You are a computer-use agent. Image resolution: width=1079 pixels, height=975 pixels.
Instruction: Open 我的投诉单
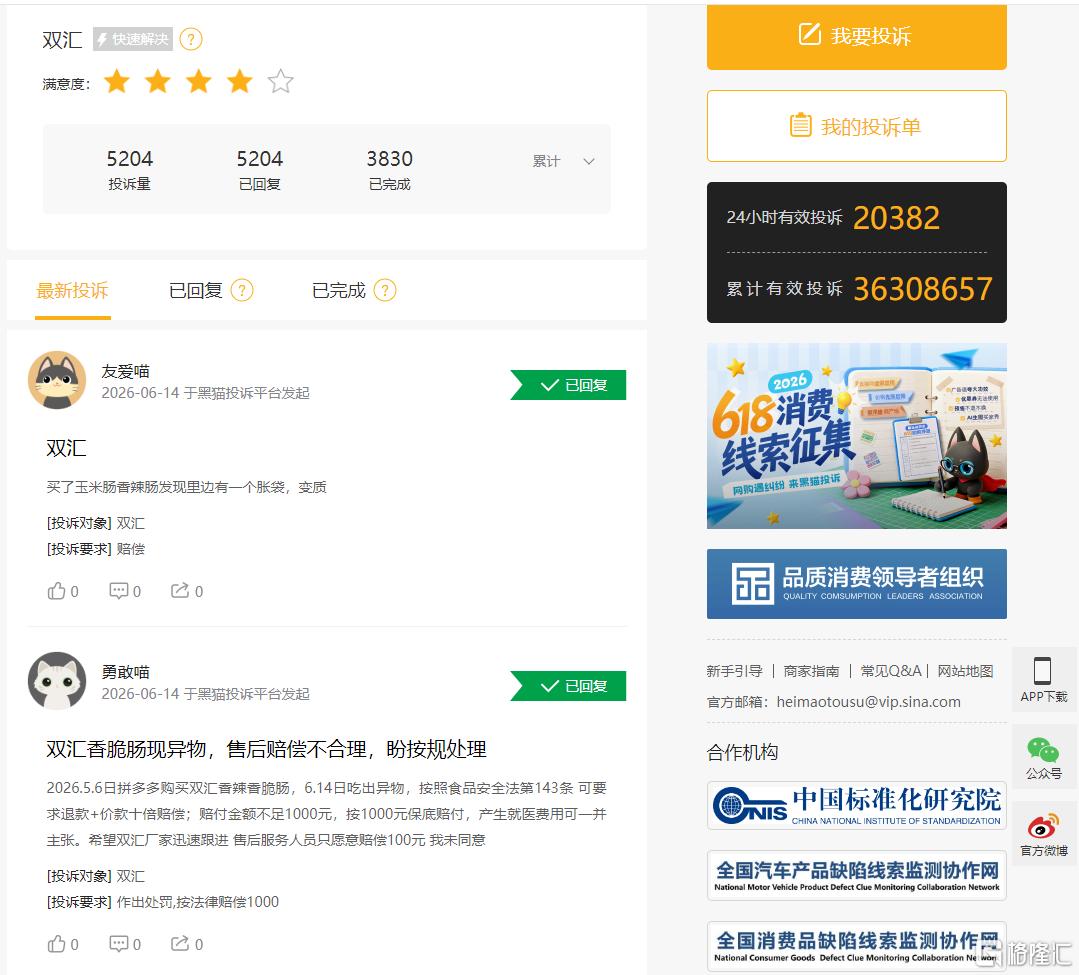tap(857, 126)
